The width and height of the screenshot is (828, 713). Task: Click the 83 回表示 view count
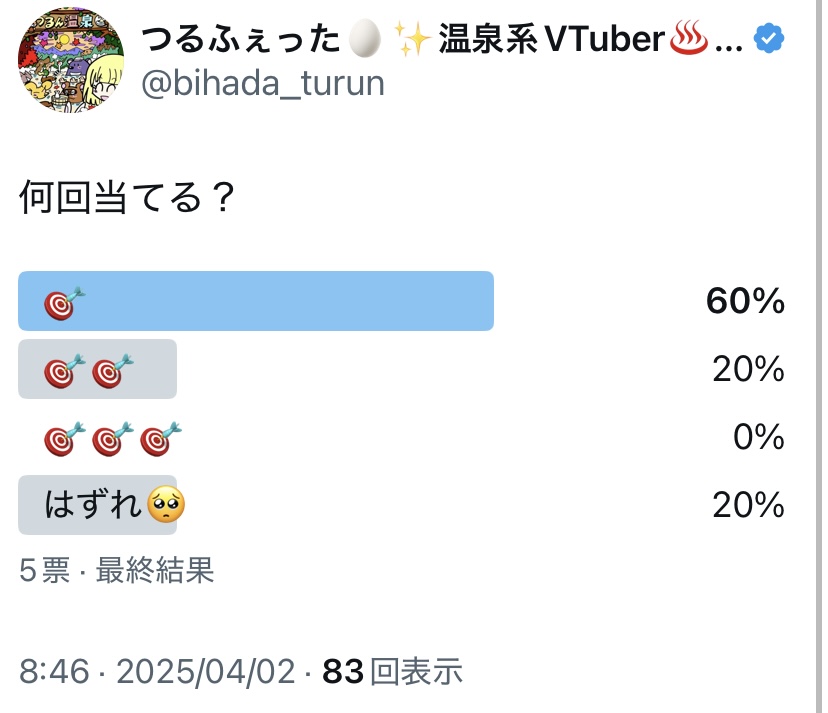coord(392,671)
